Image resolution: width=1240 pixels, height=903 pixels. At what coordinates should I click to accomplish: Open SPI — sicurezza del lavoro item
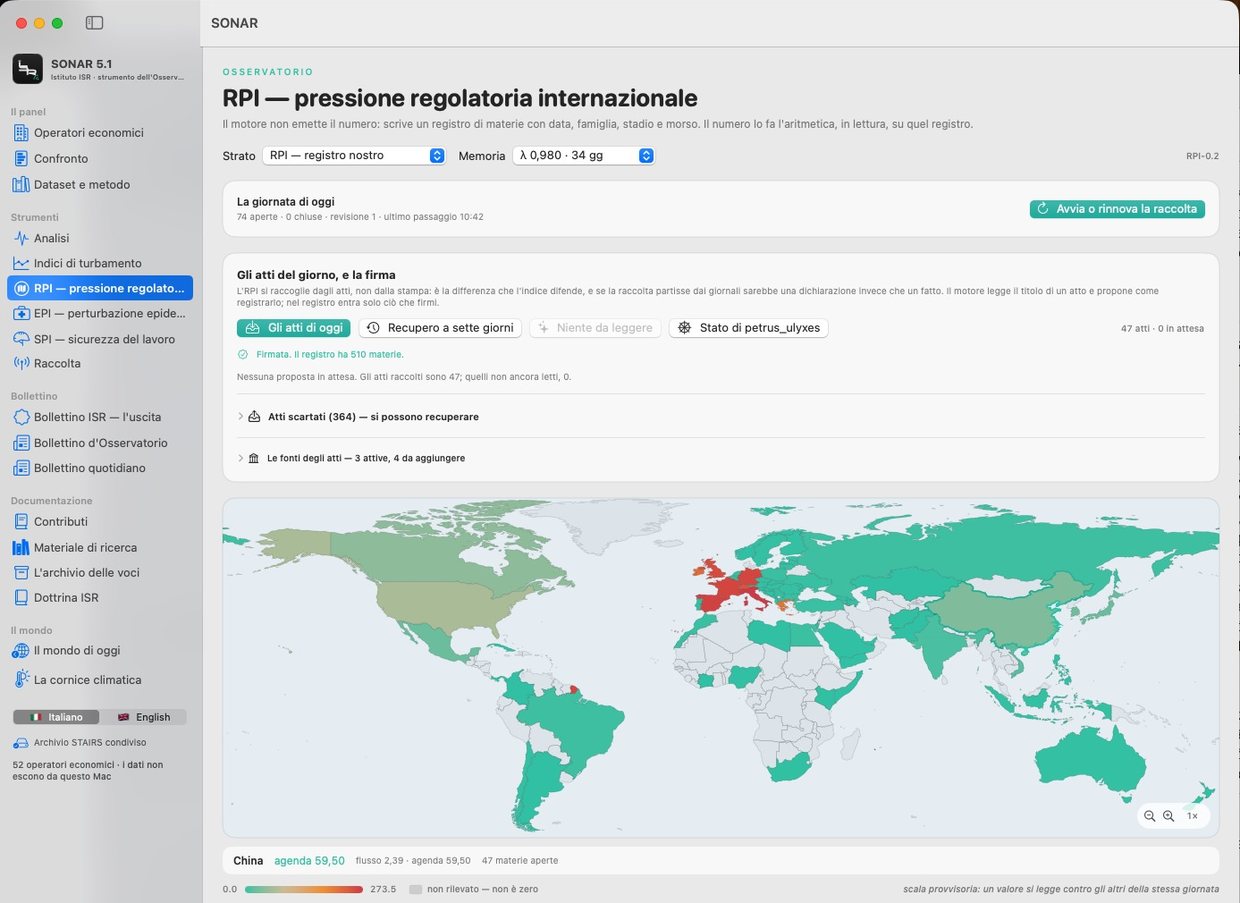(100, 339)
